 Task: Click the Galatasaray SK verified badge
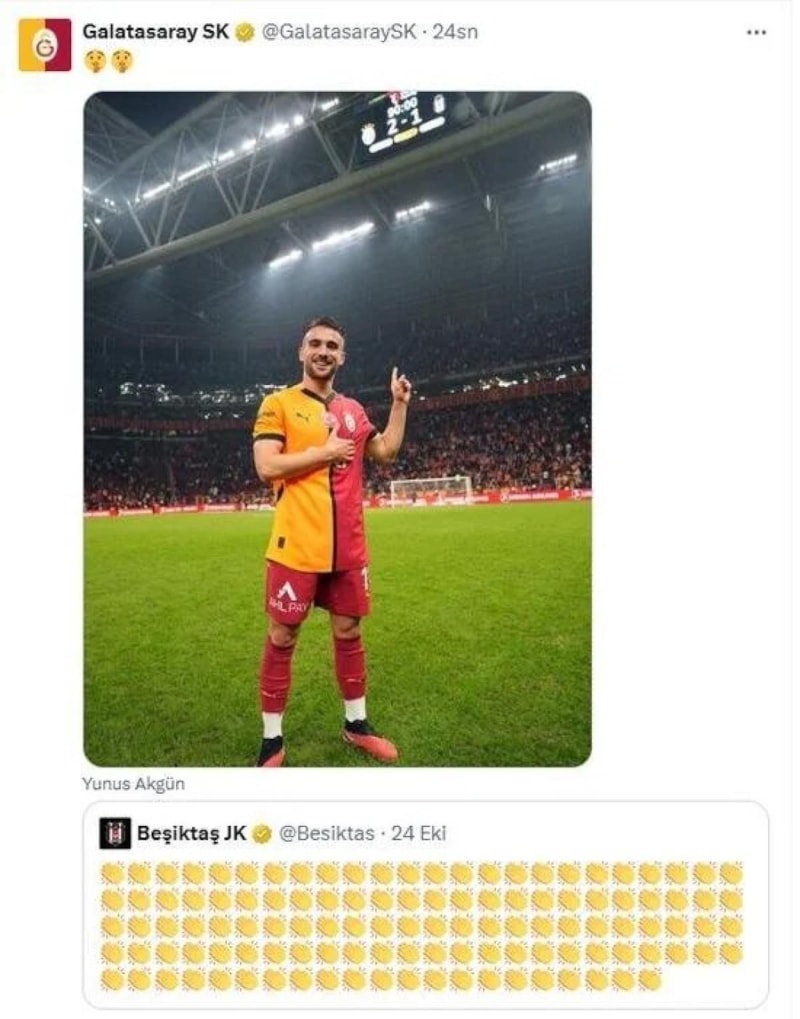pos(244,32)
